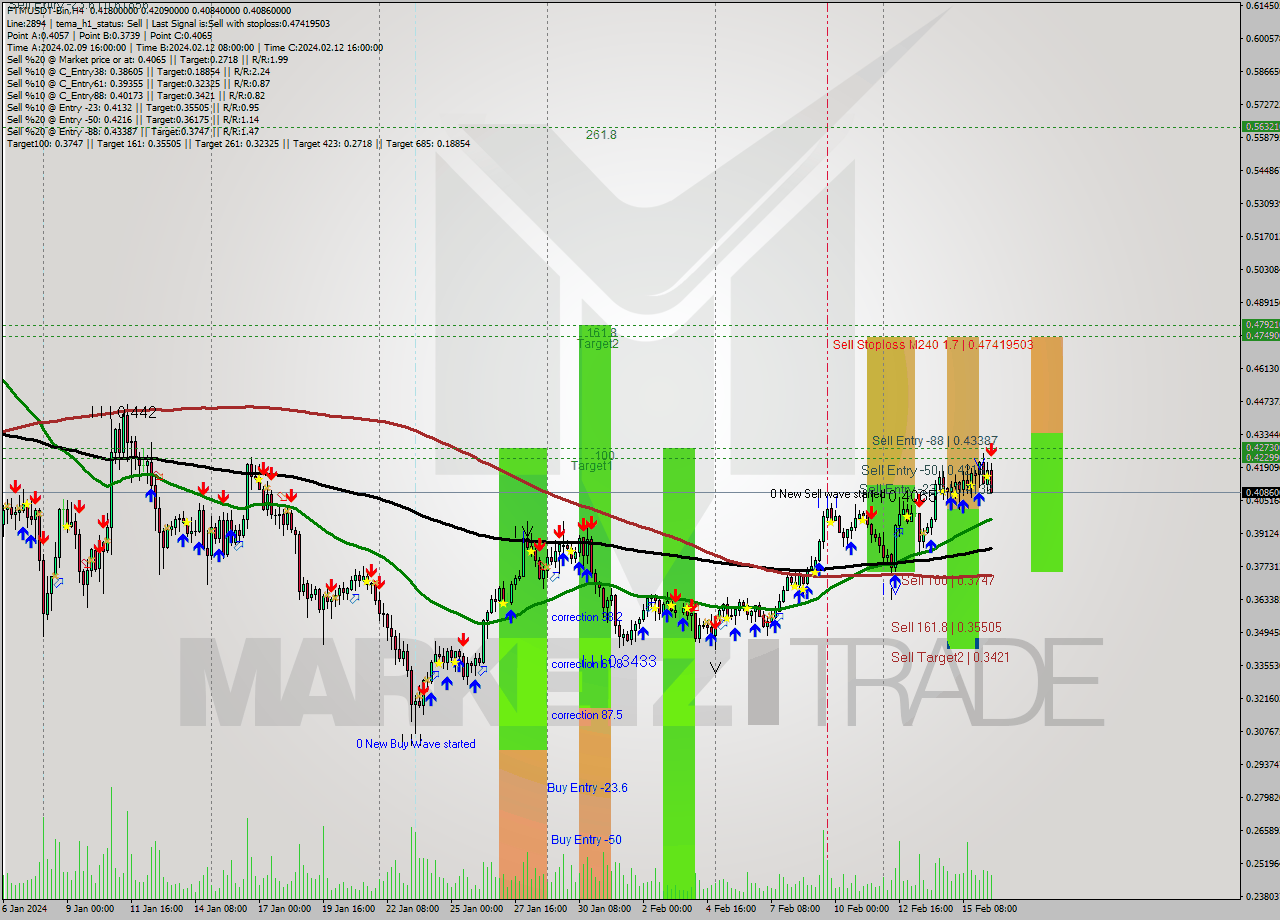Screen dimensions: 1280x920
Task: Click the '6 Jan 2024' date on the time axis
Action: 24,909
